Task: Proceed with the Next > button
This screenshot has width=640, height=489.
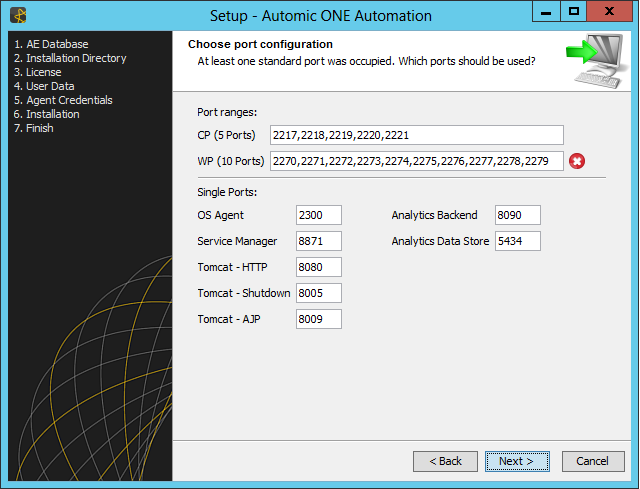Action: click(x=517, y=461)
